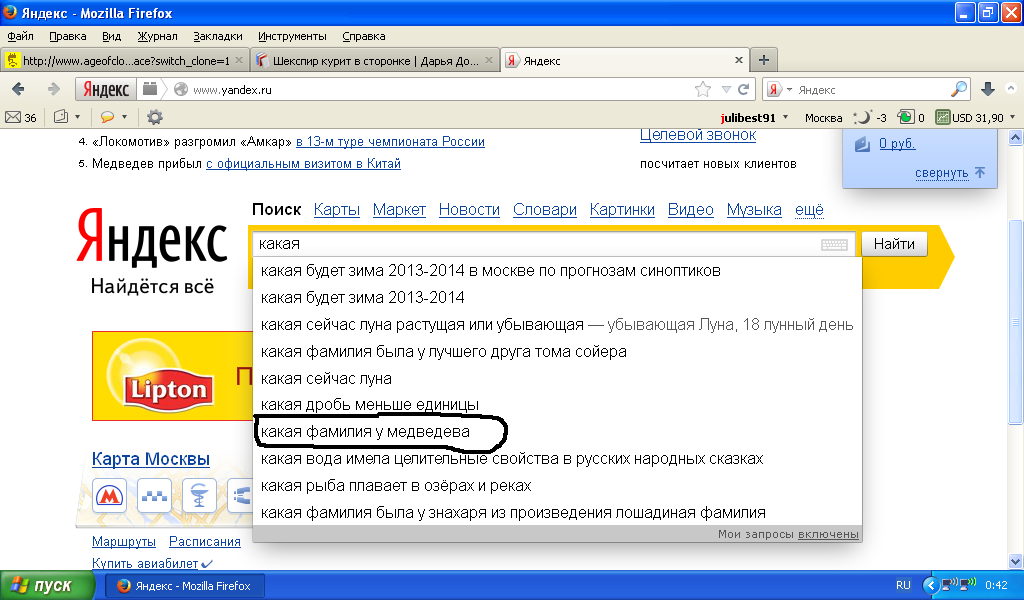
Task: Go forward with the forward arrow
Action: point(54,89)
